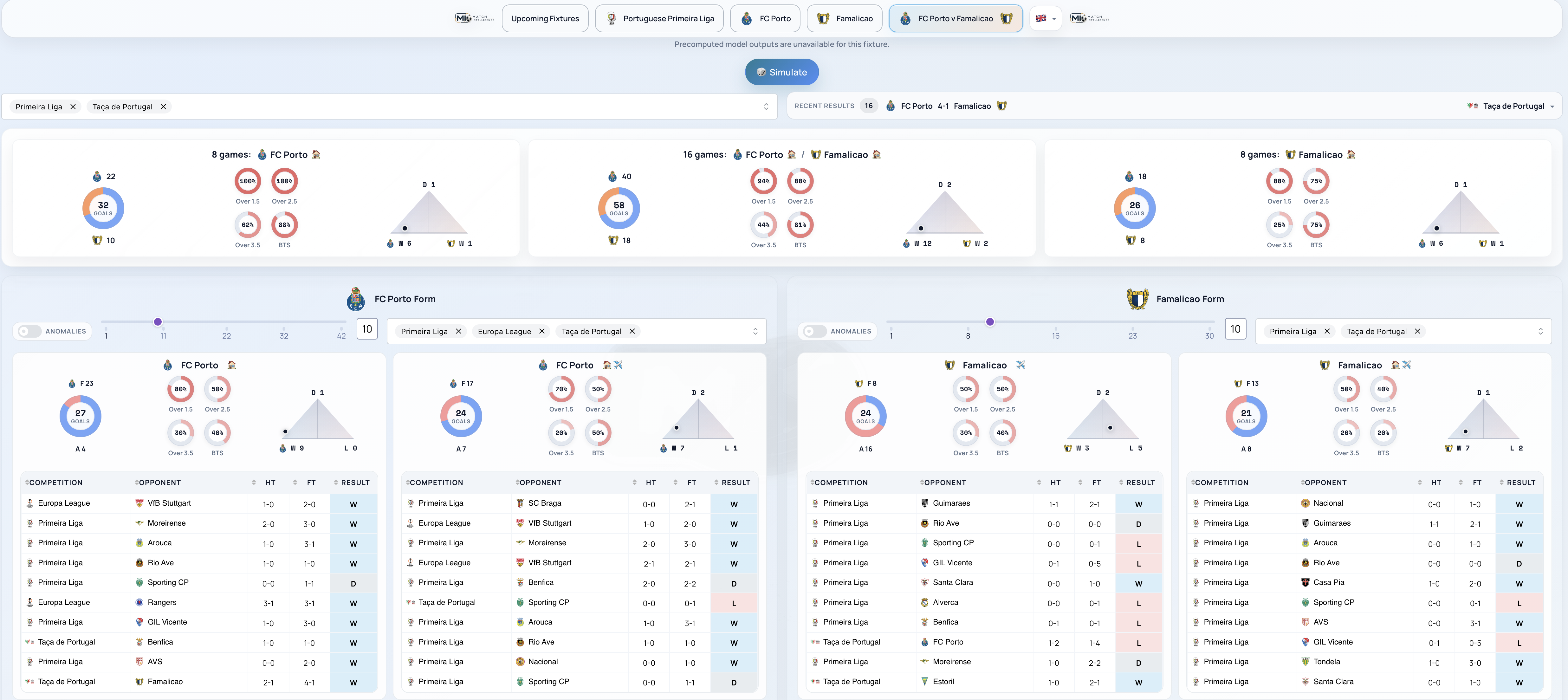Open the FC Porto team tab

click(x=765, y=19)
